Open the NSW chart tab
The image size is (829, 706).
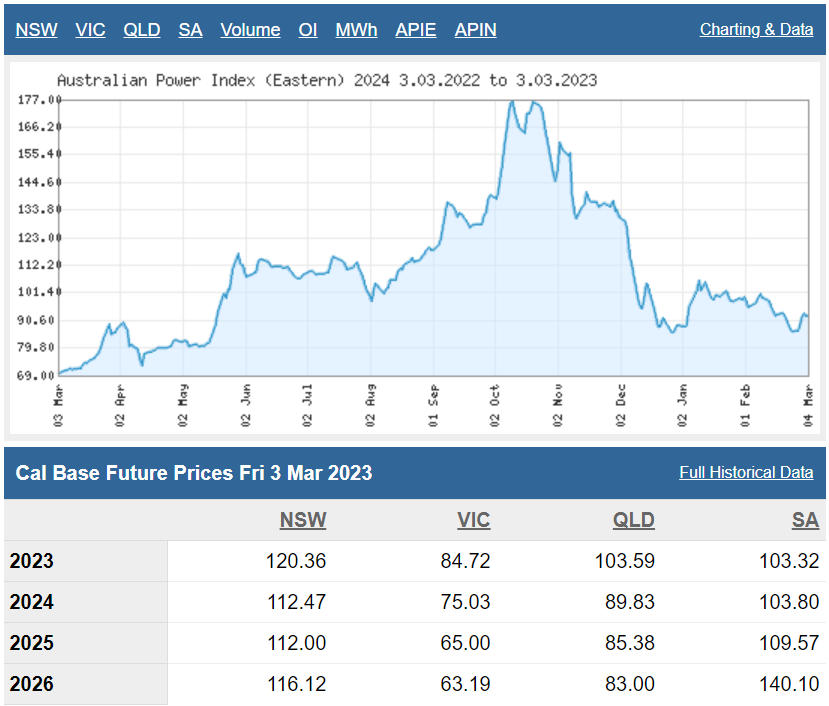point(36,30)
